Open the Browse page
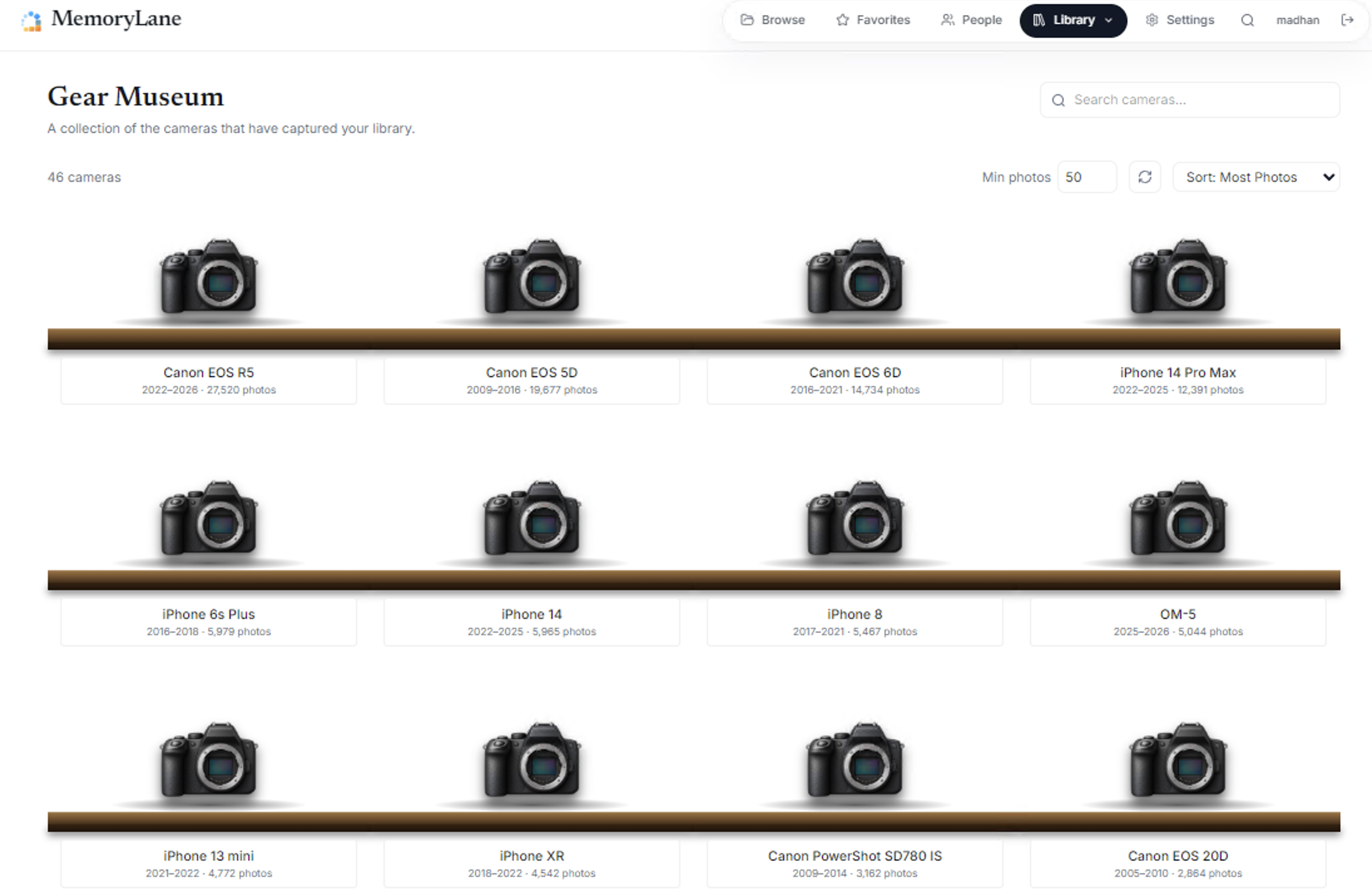This screenshot has height=896, width=1372. tap(772, 20)
